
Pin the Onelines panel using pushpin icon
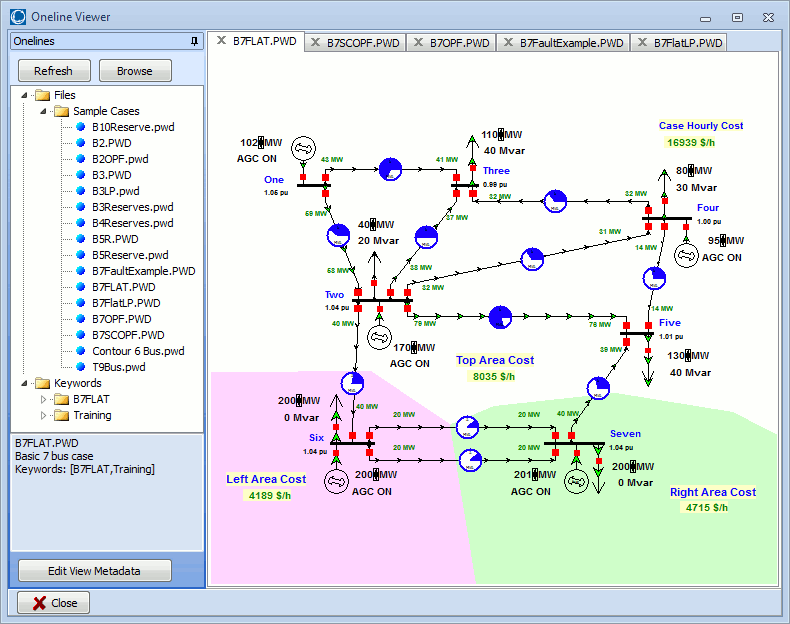click(x=194, y=41)
